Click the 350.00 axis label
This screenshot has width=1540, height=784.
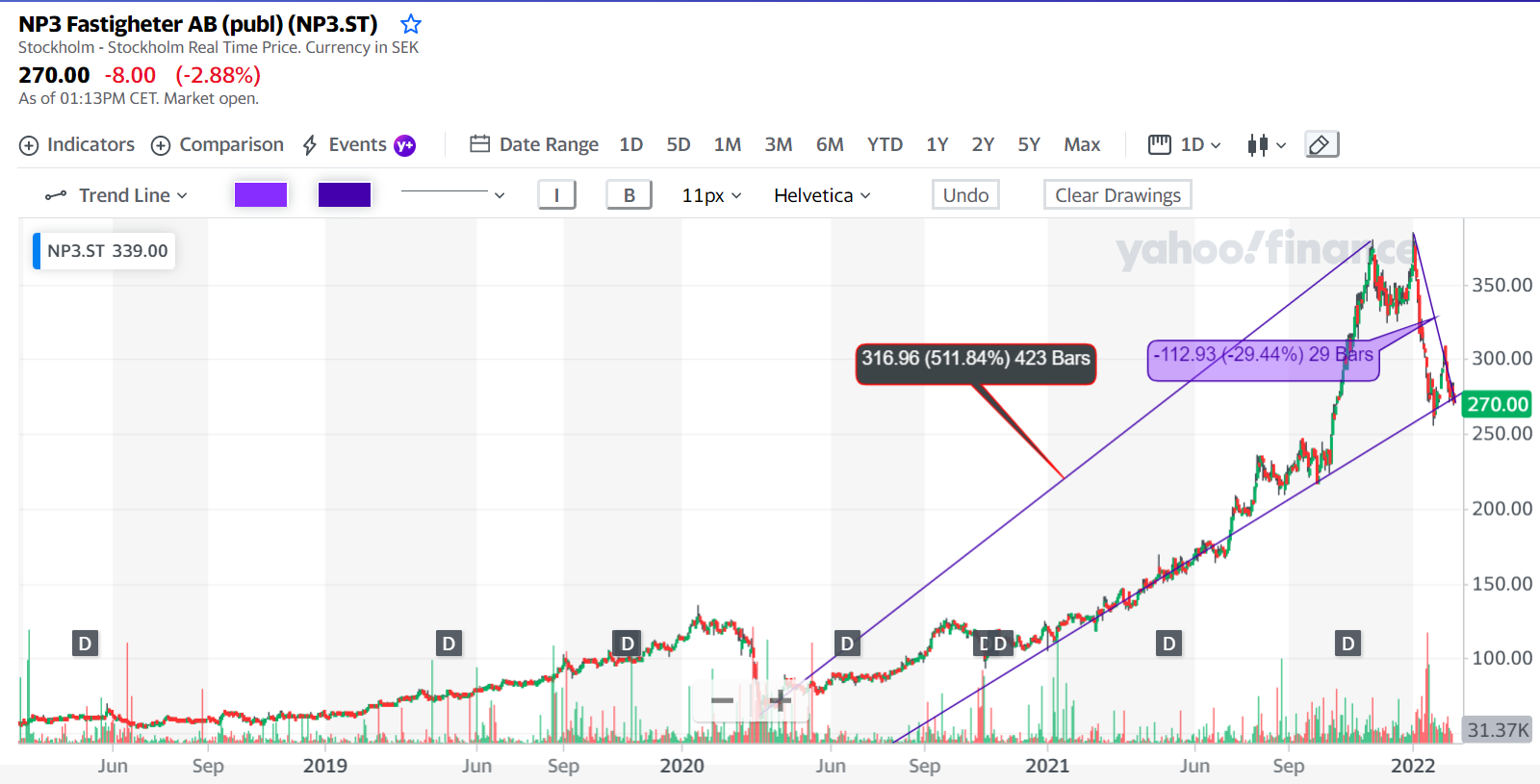[1501, 285]
